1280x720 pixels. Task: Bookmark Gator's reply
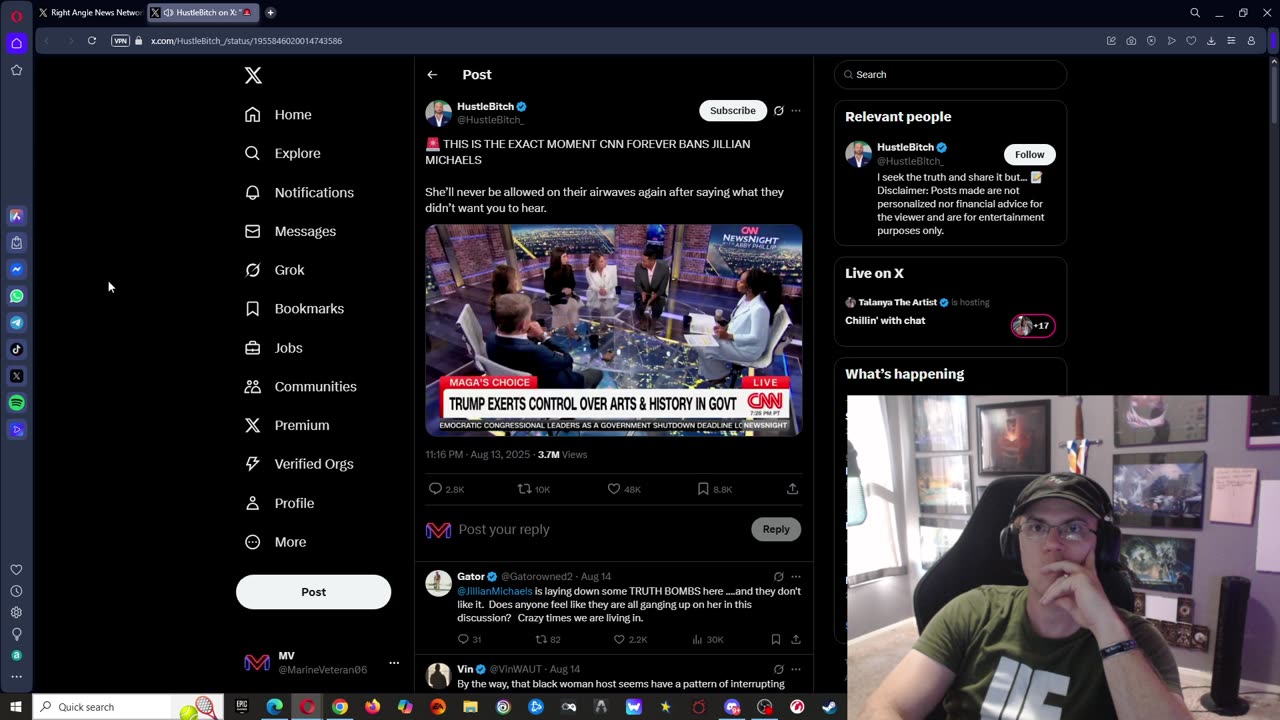tap(775, 639)
